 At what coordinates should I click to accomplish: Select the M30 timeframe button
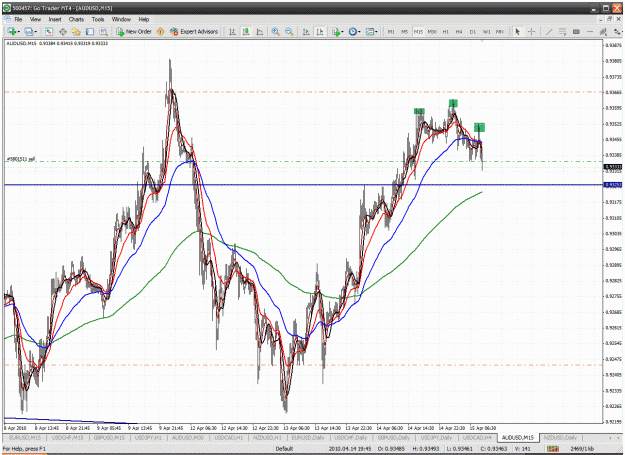coord(432,31)
